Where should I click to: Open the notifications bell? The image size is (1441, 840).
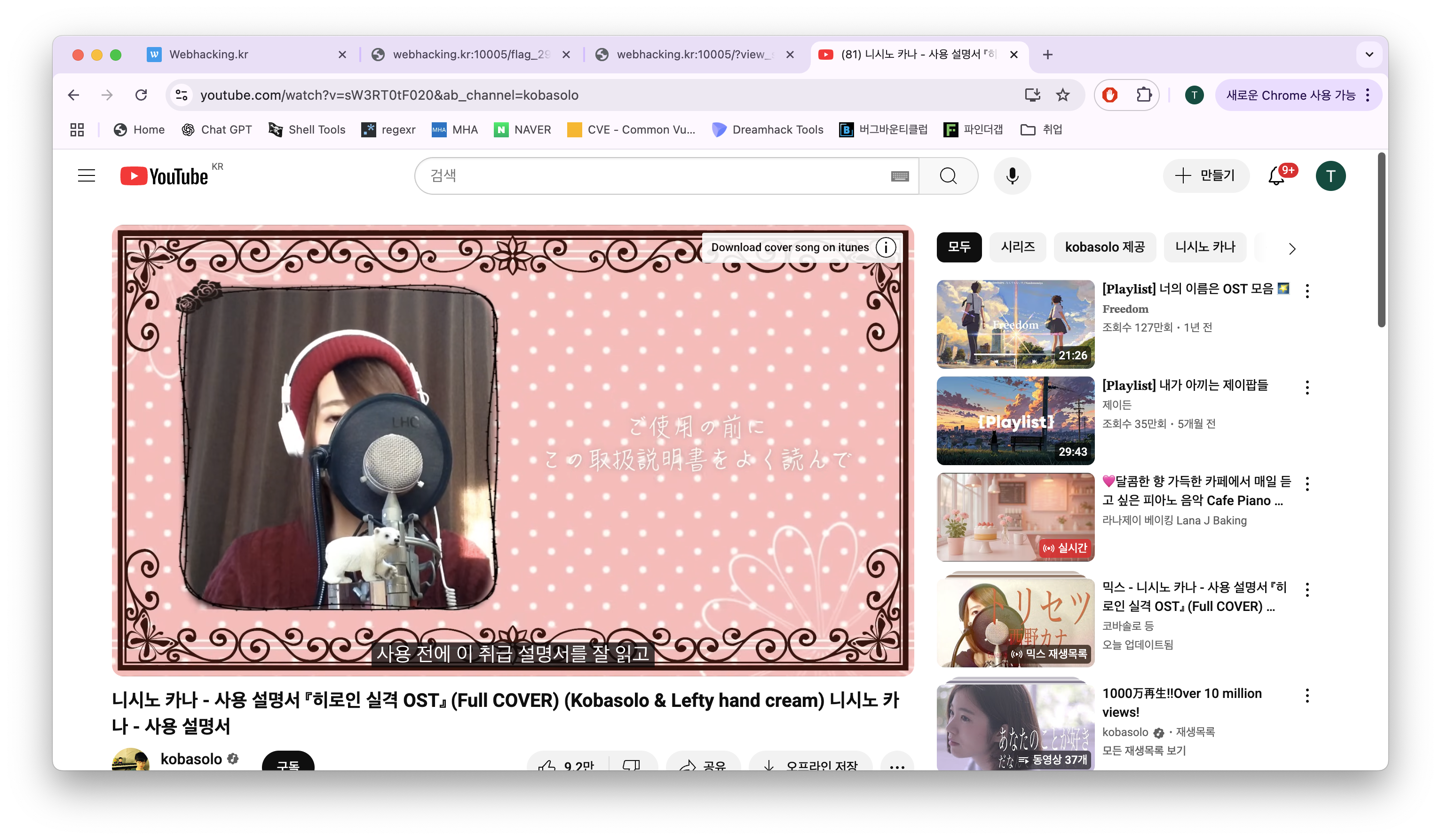coord(1276,175)
